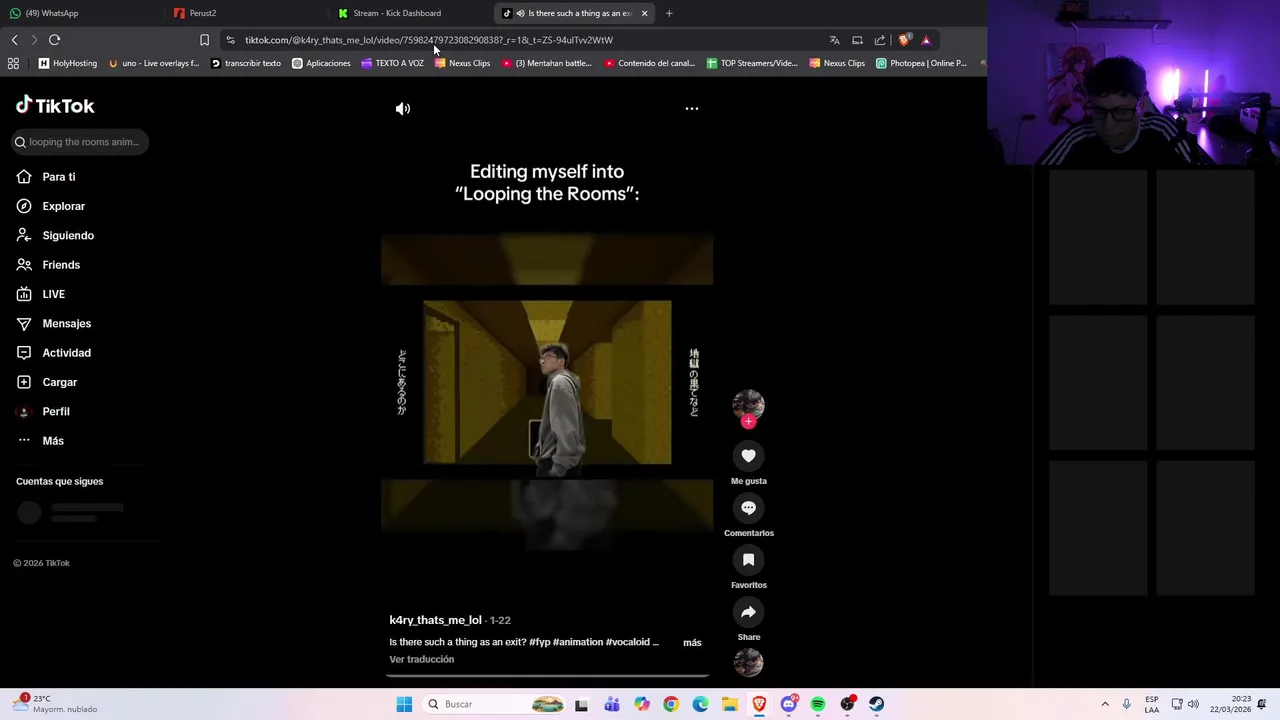Open the Comentarios comment bubble
This screenshot has width=1280, height=720.
(x=748, y=508)
